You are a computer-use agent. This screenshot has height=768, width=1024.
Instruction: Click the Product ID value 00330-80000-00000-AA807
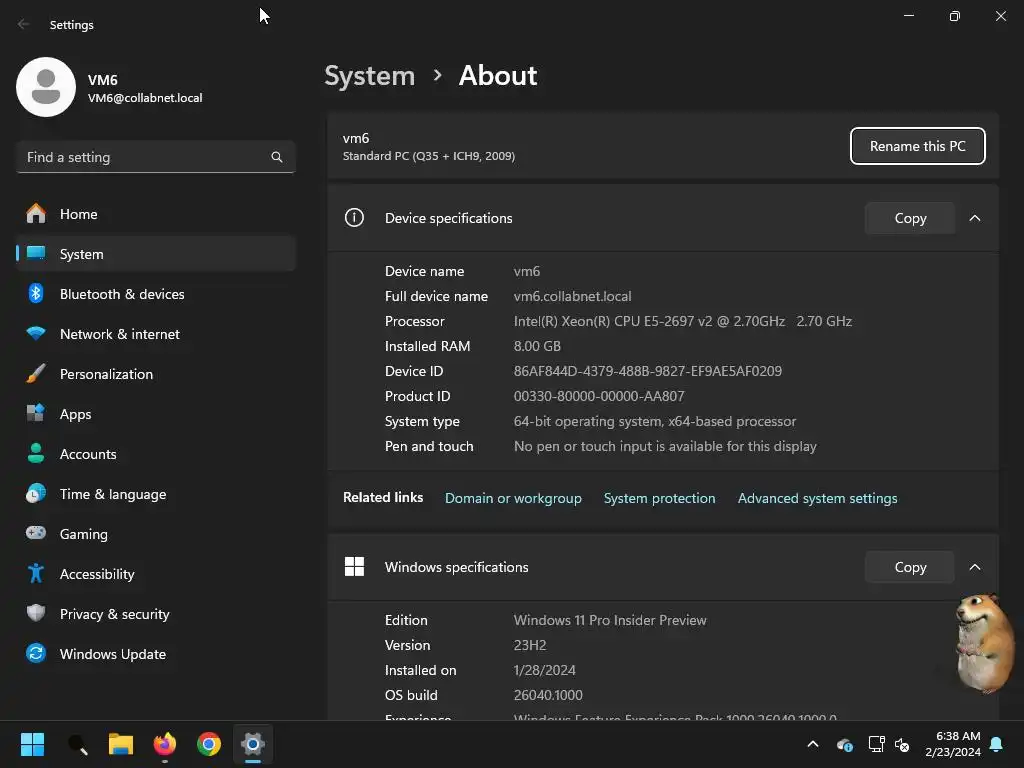pyautogui.click(x=599, y=396)
